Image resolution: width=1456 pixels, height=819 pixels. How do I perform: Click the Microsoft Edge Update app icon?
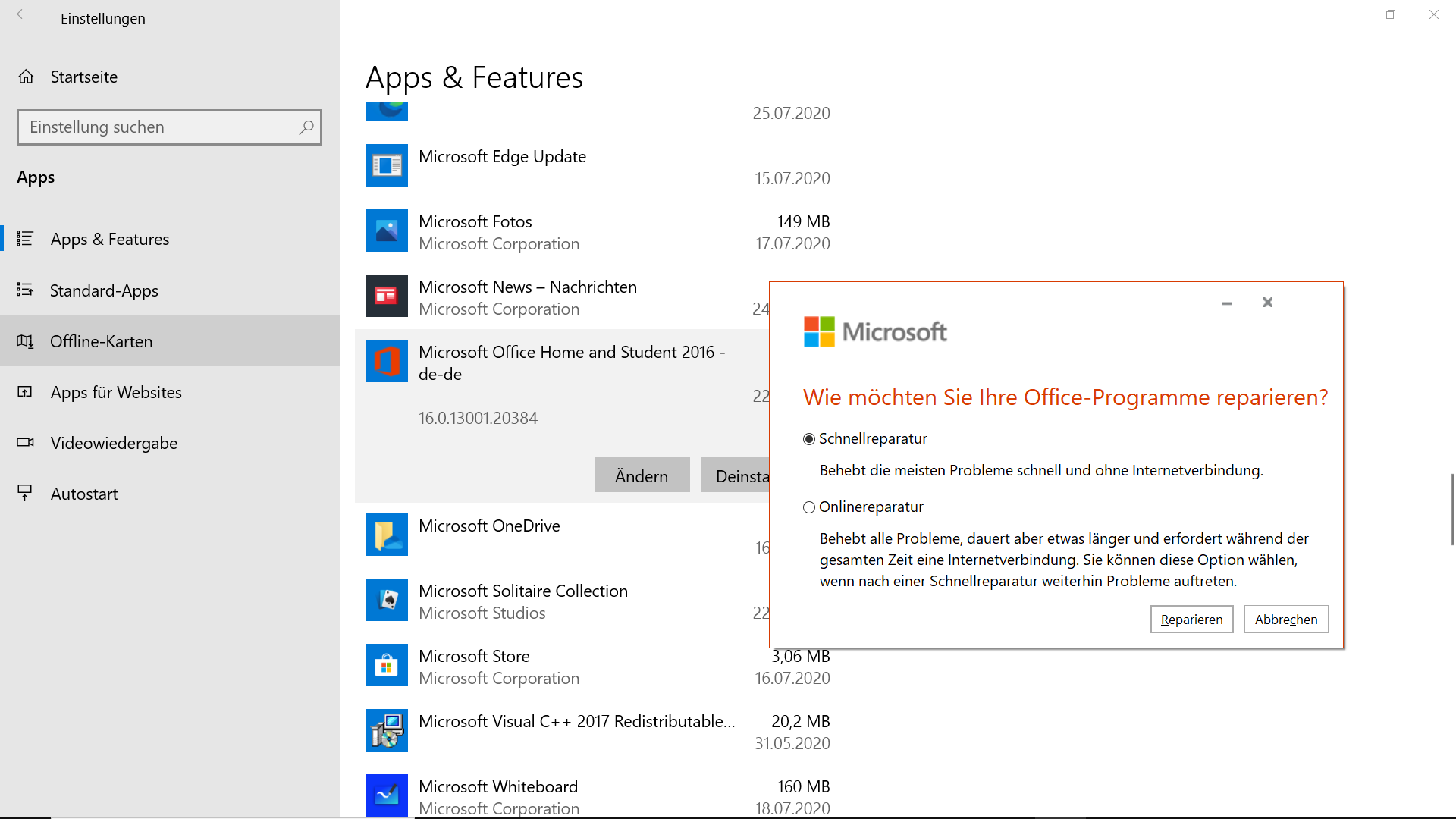coord(387,165)
